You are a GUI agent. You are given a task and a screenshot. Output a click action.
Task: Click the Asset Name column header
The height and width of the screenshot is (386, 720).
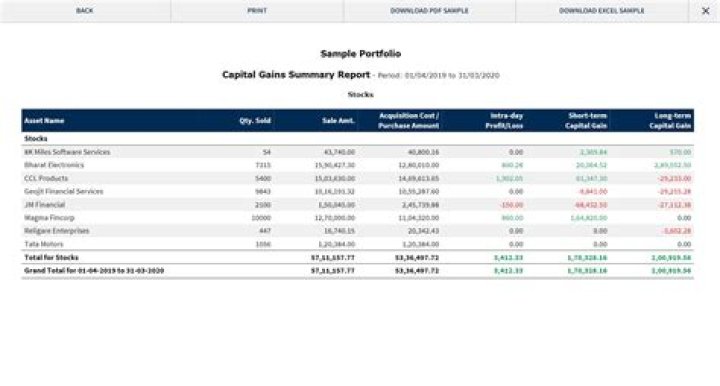[44, 121]
